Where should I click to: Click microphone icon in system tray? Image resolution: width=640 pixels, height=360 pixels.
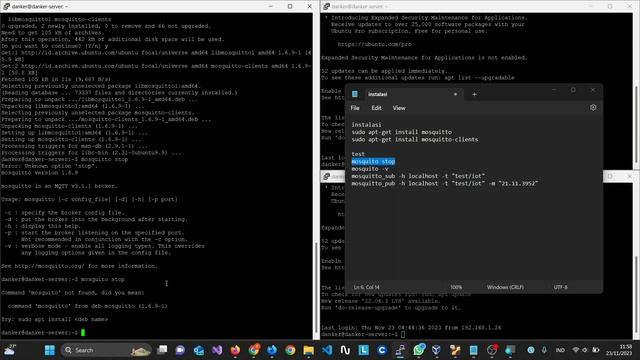(544, 350)
